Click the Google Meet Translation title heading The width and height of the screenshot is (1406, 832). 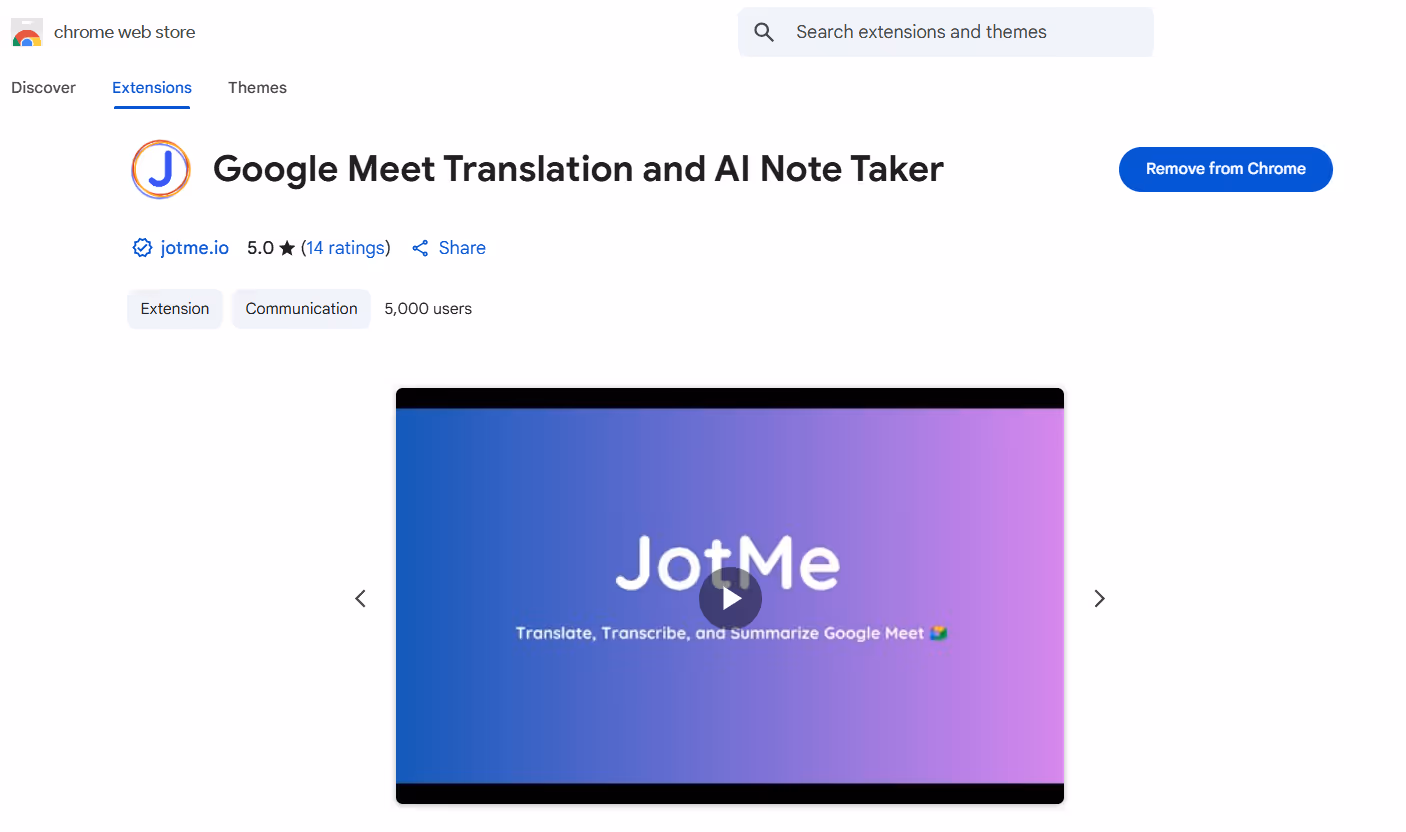[578, 169]
